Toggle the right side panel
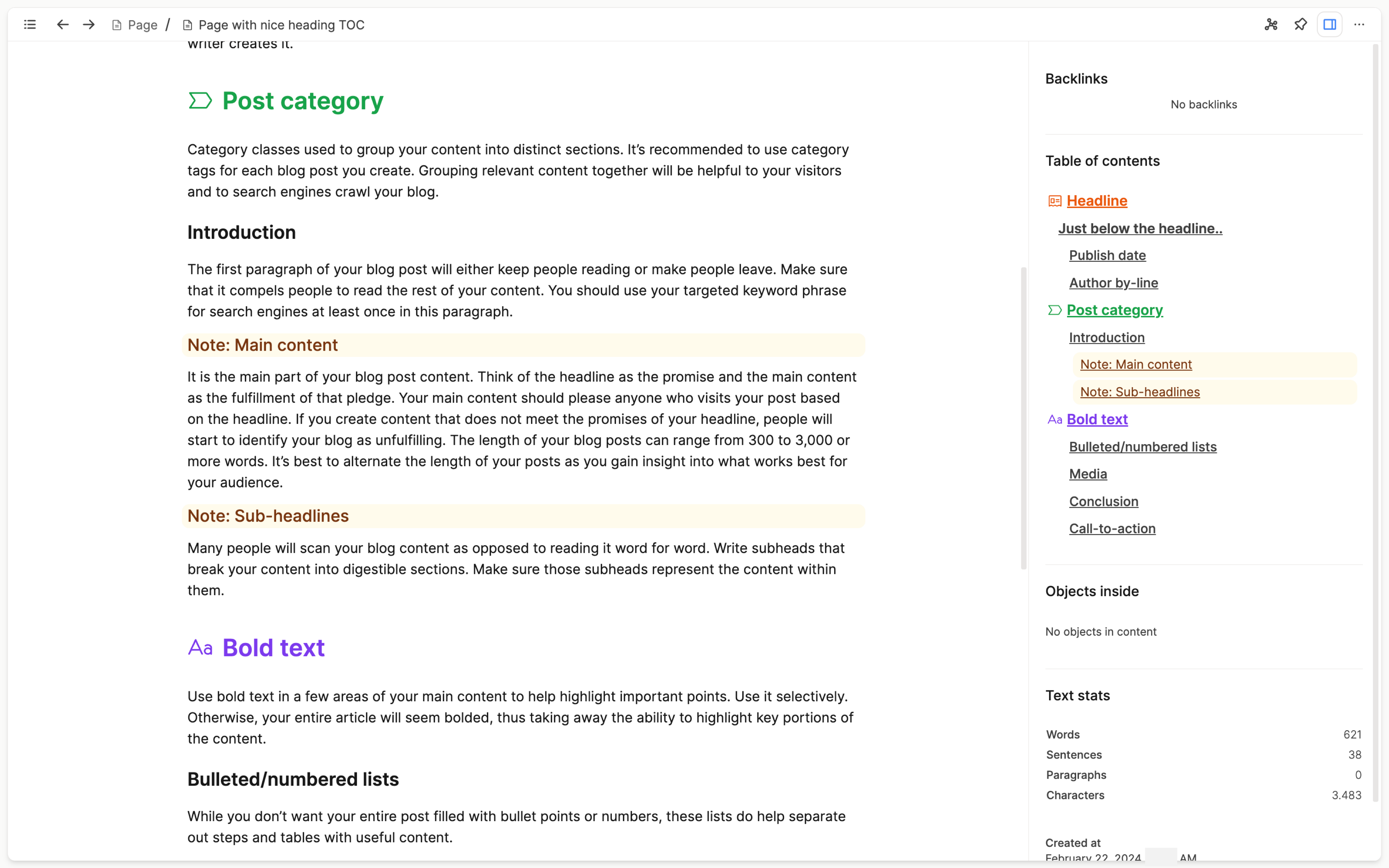This screenshot has width=1389, height=868. point(1329,25)
